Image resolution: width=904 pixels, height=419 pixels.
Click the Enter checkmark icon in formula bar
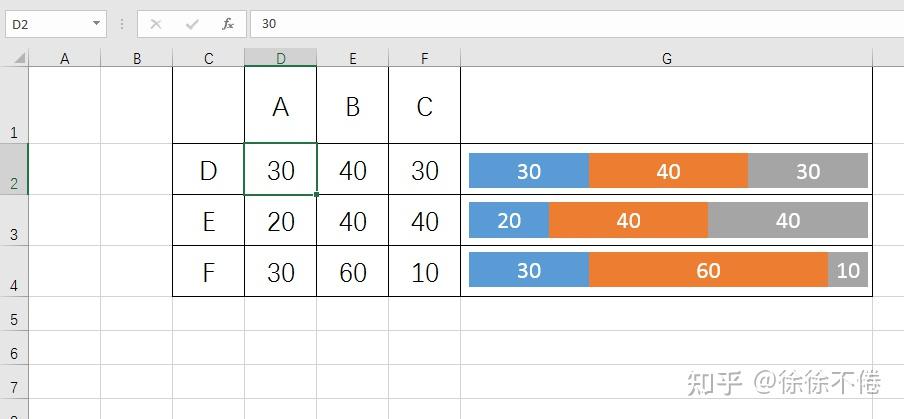(x=192, y=24)
